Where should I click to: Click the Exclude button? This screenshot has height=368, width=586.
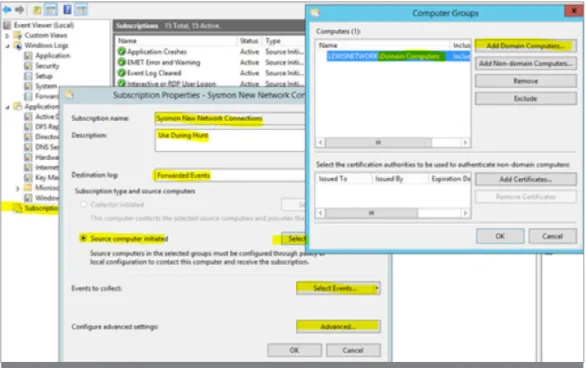(525, 99)
